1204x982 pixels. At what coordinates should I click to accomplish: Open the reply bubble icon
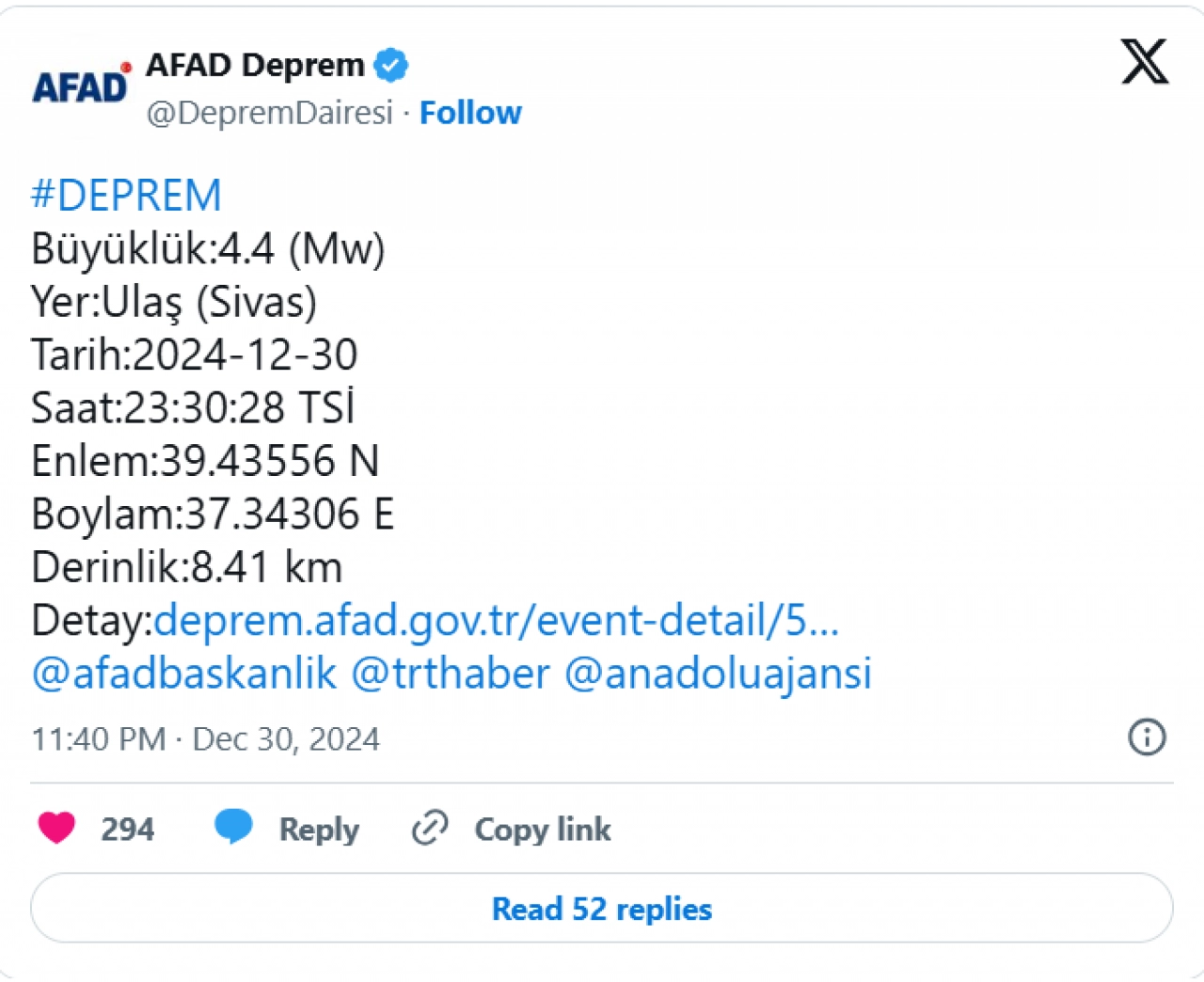pos(233,828)
